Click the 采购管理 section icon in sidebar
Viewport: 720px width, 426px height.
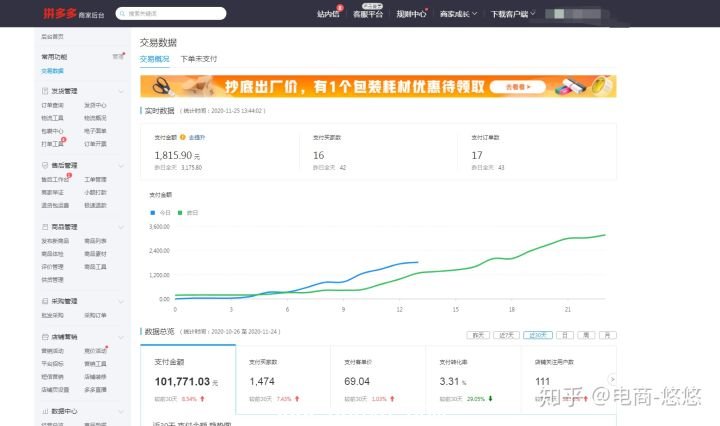pos(45,301)
